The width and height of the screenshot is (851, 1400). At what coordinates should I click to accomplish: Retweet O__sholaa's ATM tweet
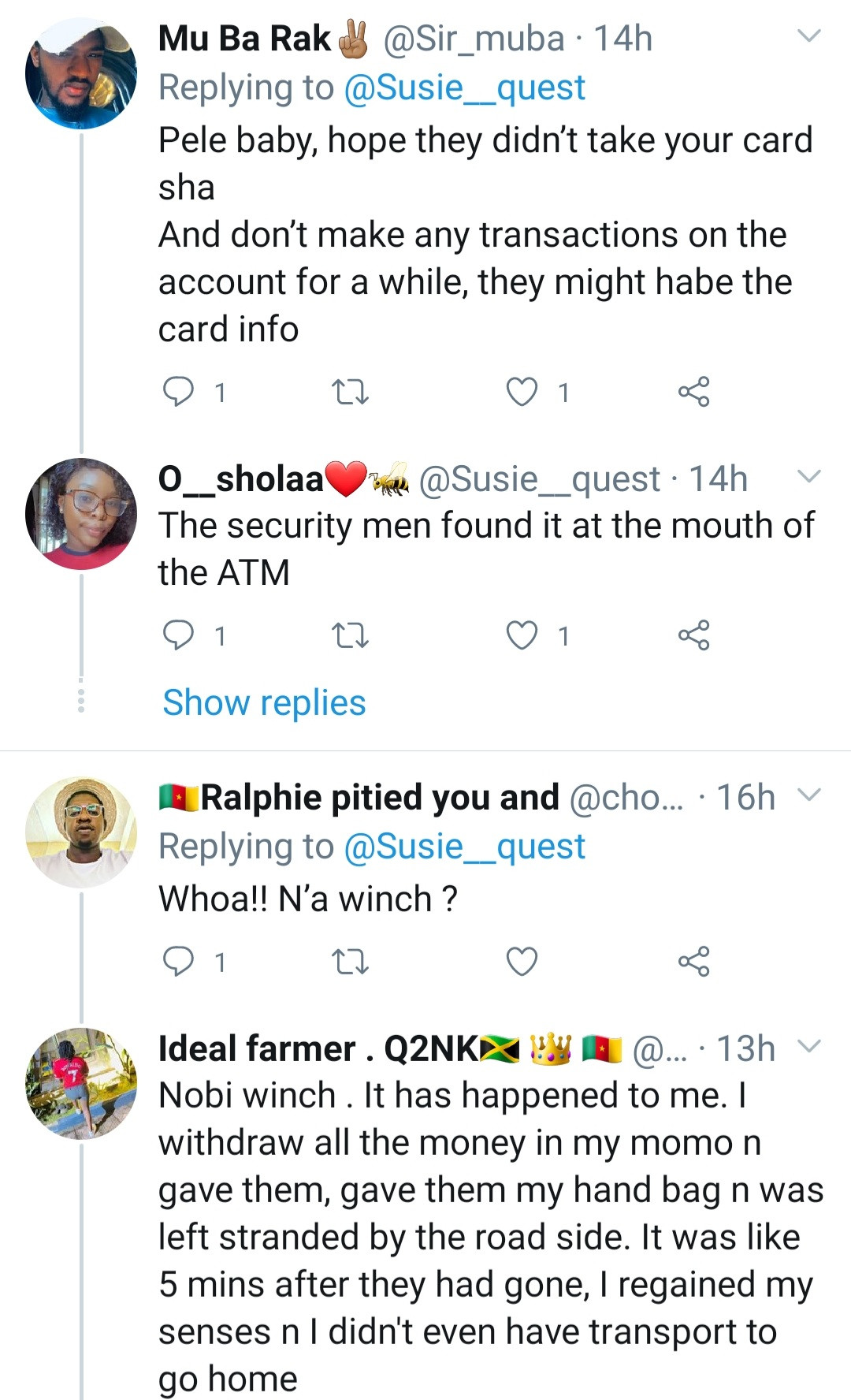click(350, 635)
